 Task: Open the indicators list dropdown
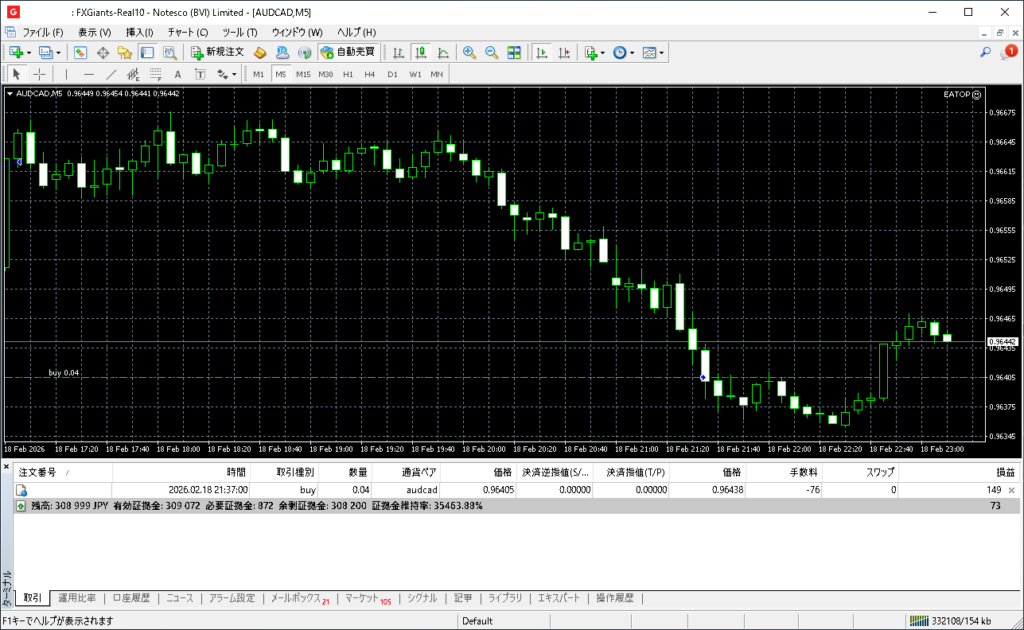[x=594, y=52]
